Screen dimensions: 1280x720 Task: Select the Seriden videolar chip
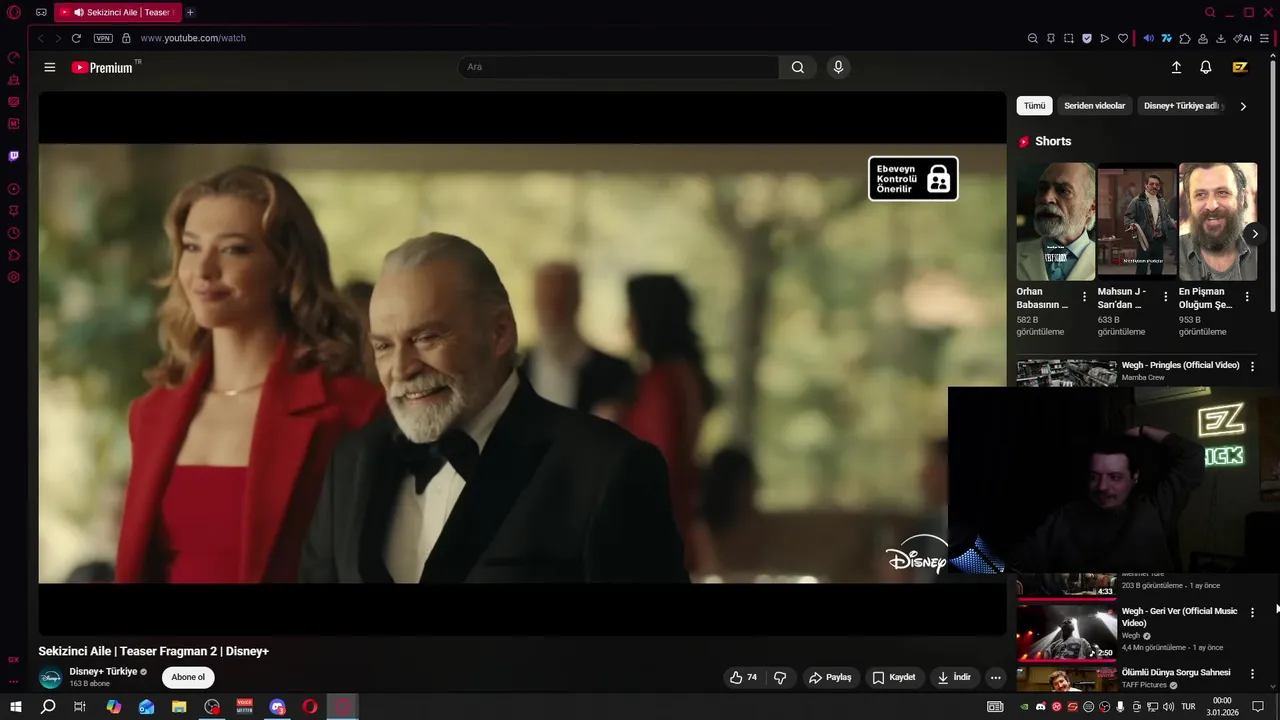[1094, 106]
